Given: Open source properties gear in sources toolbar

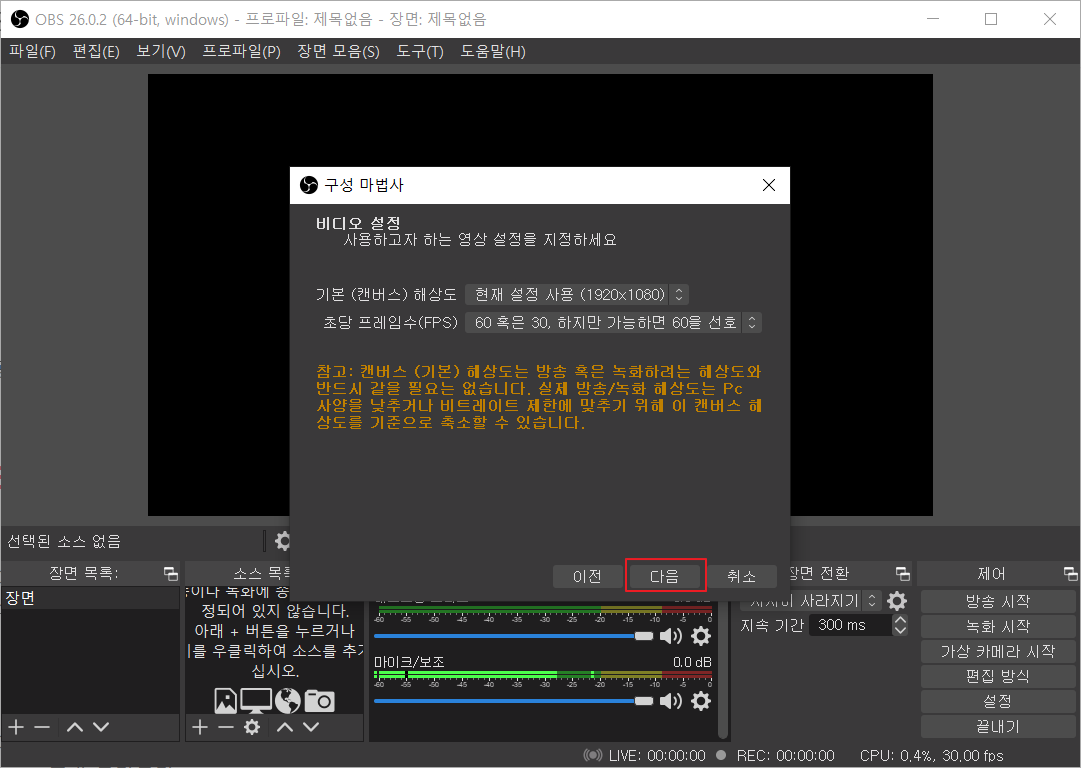Looking at the screenshot, I should (x=252, y=727).
